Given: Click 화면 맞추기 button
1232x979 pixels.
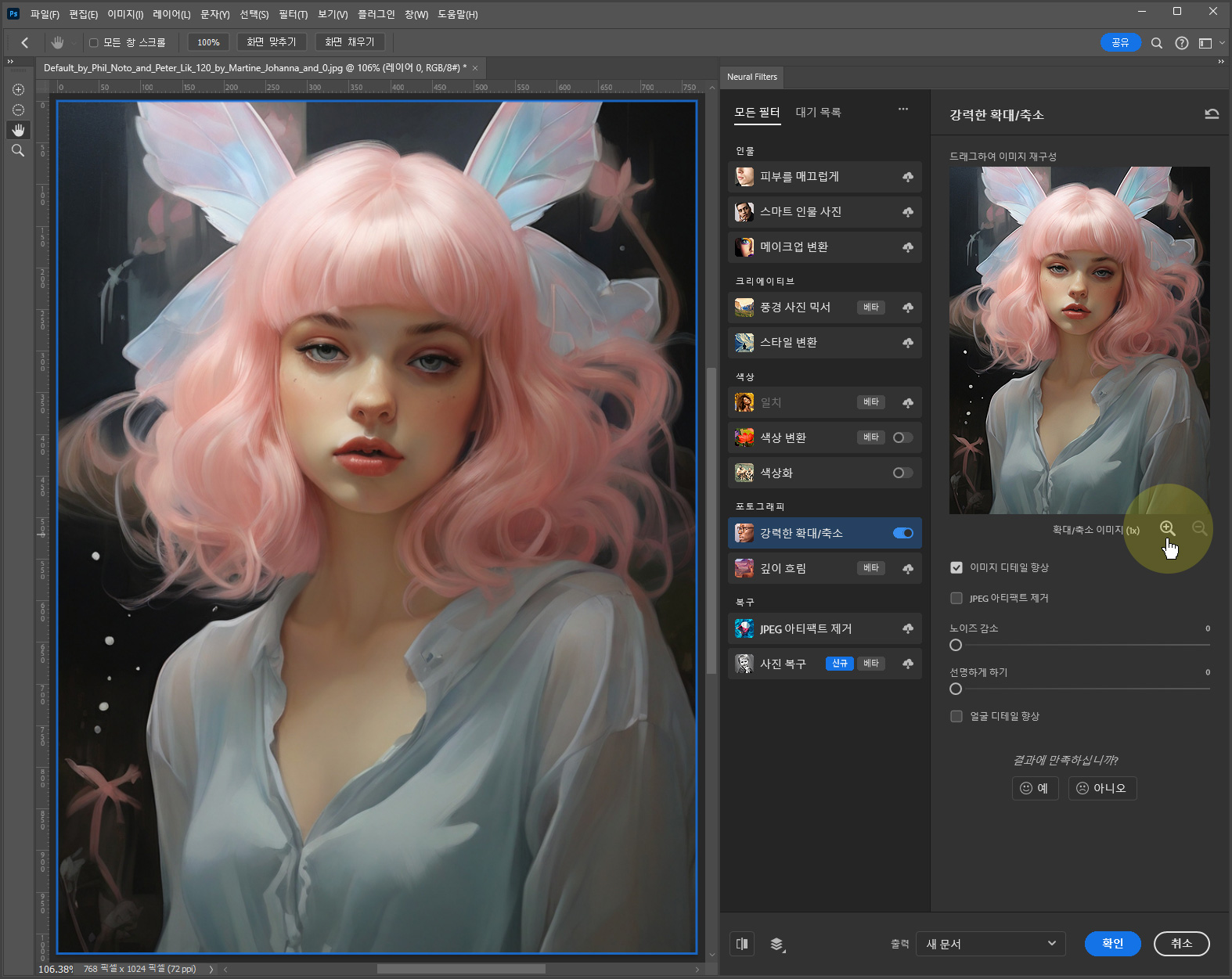Looking at the screenshot, I should tap(271, 42).
